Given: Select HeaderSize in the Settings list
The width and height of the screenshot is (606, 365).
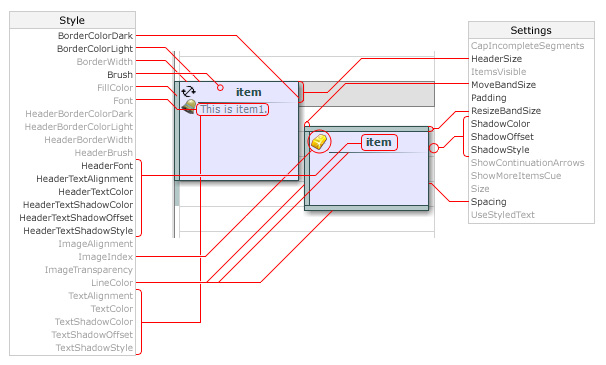Looking at the screenshot, I should click(x=497, y=59).
